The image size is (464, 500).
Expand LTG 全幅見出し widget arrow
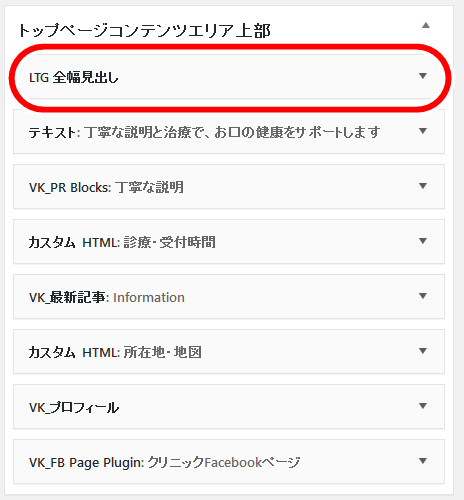point(423,76)
